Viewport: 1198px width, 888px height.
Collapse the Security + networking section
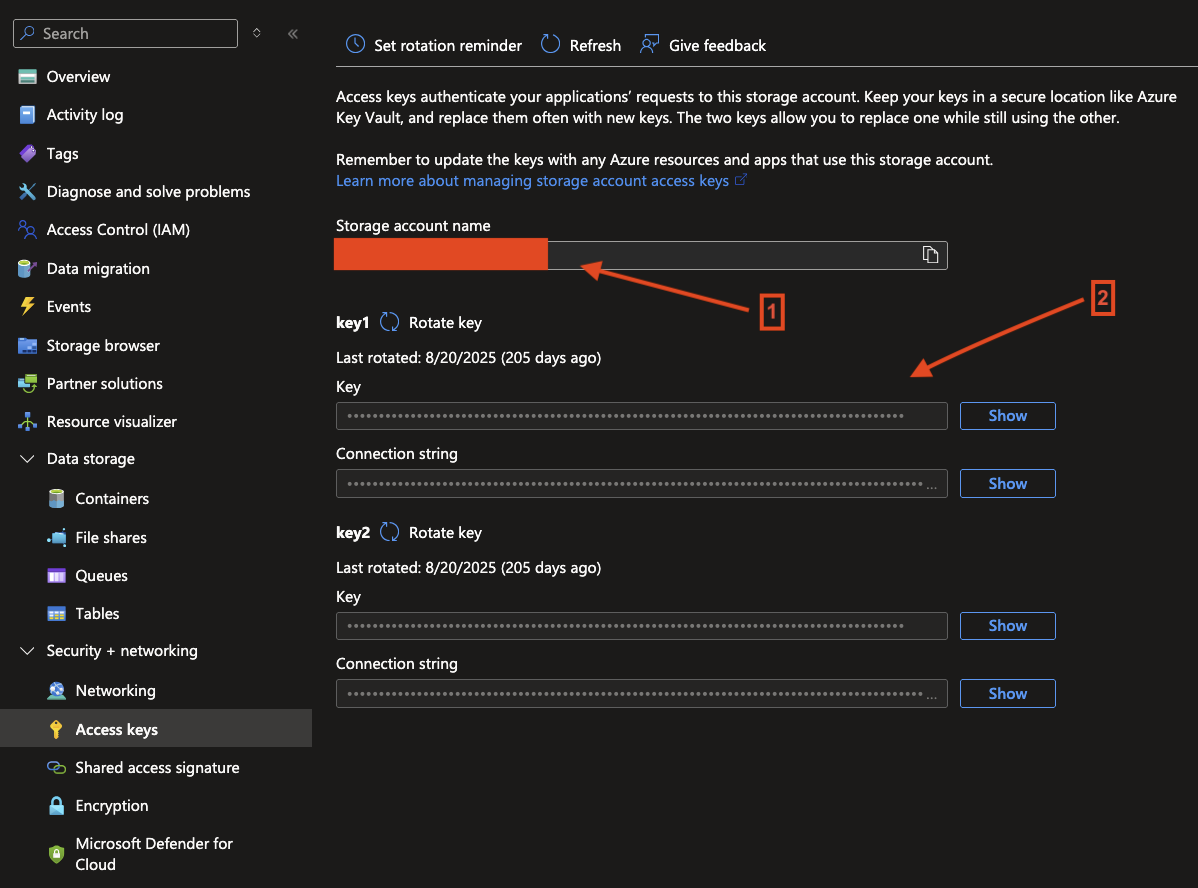[27, 651]
